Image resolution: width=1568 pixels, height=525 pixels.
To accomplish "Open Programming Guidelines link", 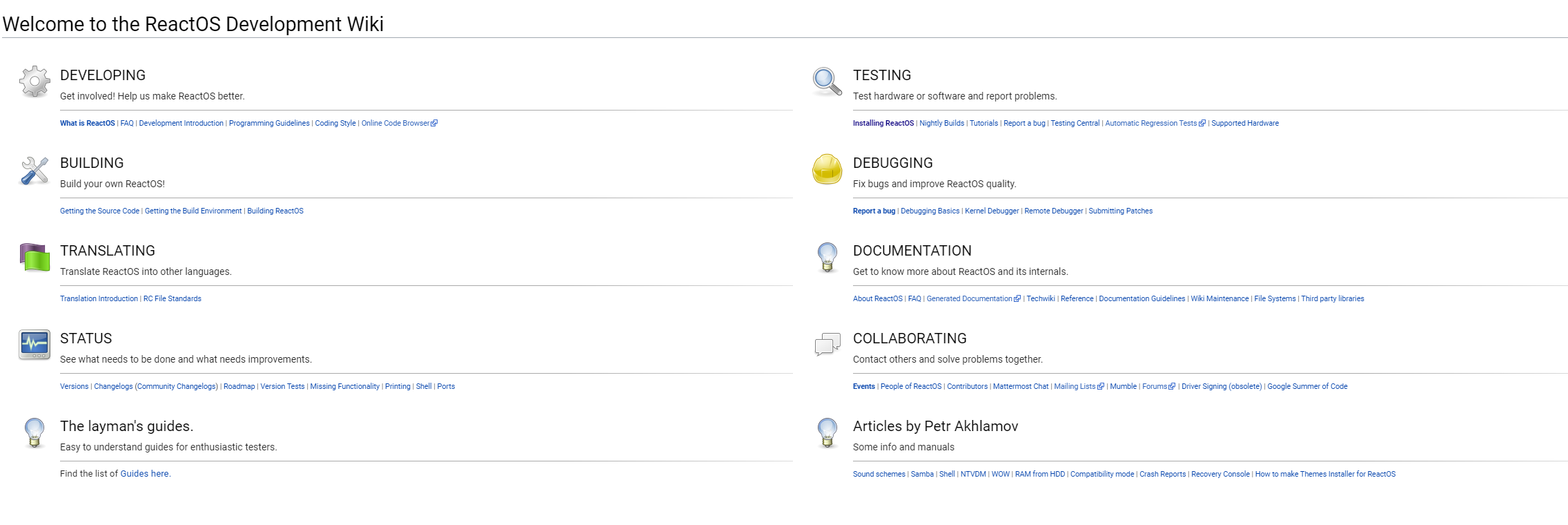I will coord(269,123).
